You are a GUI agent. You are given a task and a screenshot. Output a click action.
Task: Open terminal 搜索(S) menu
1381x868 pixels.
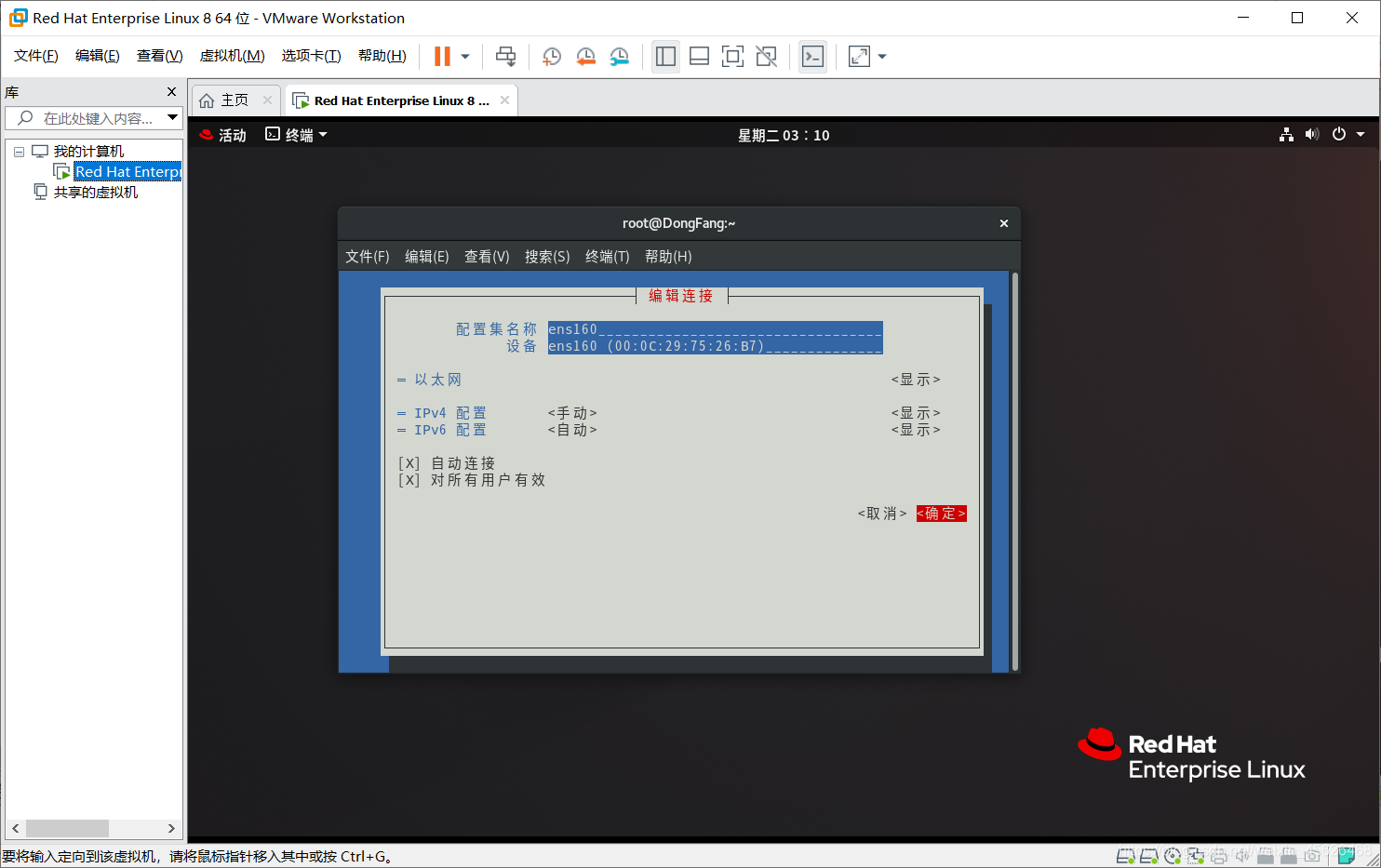pyautogui.click(x=547, y=257)
